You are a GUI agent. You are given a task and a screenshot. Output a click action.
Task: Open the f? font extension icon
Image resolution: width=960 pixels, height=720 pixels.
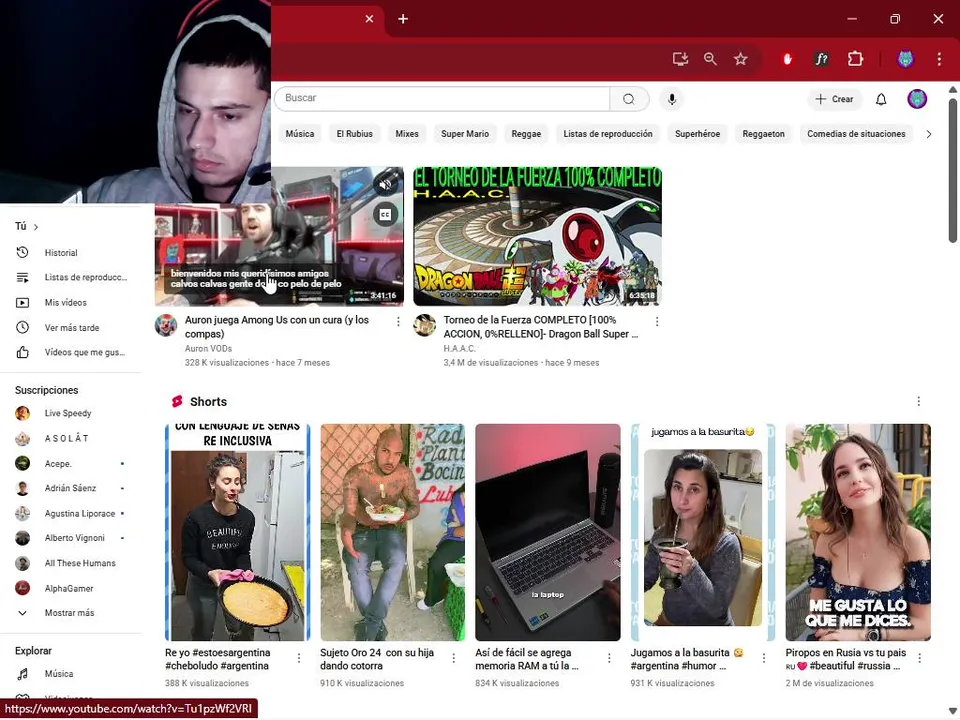tap(821, 59)
